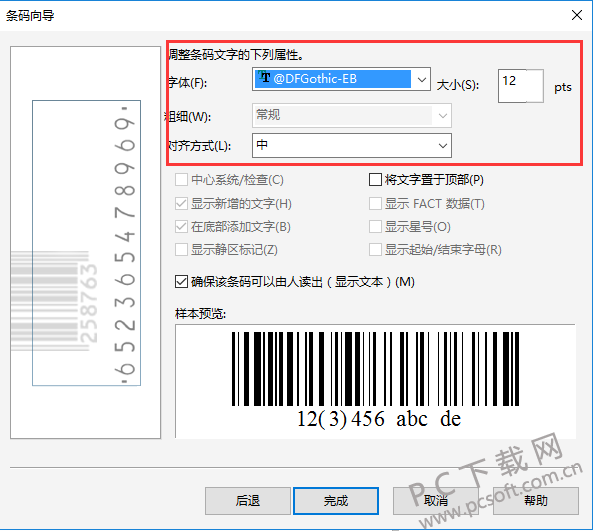The image size is (595, 531).
Task: Click the vertical barcode illustration in left panel
Action: (86, 243)
